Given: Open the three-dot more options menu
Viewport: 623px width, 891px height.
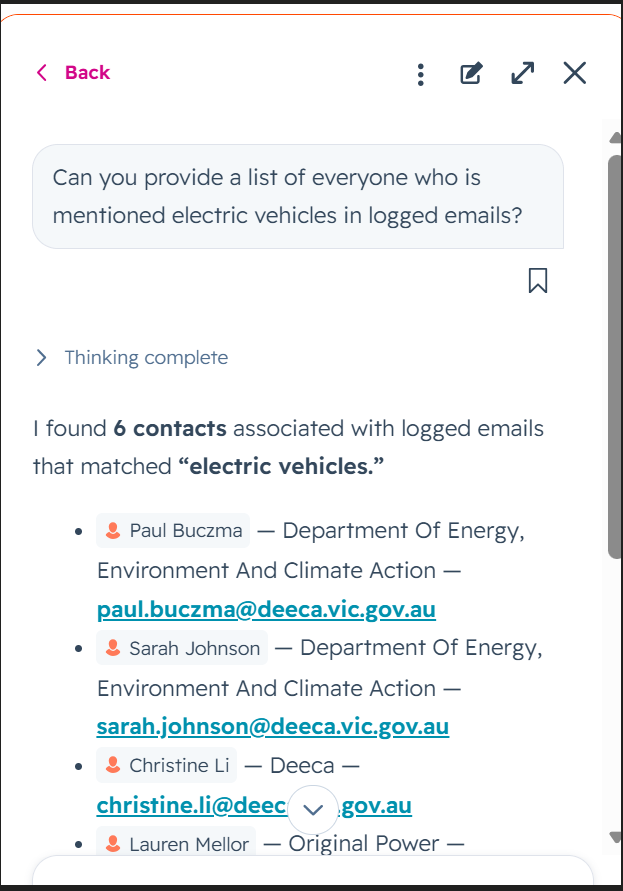Looking at the screenshot, I should pyautogui.click(x=421, y=74).
